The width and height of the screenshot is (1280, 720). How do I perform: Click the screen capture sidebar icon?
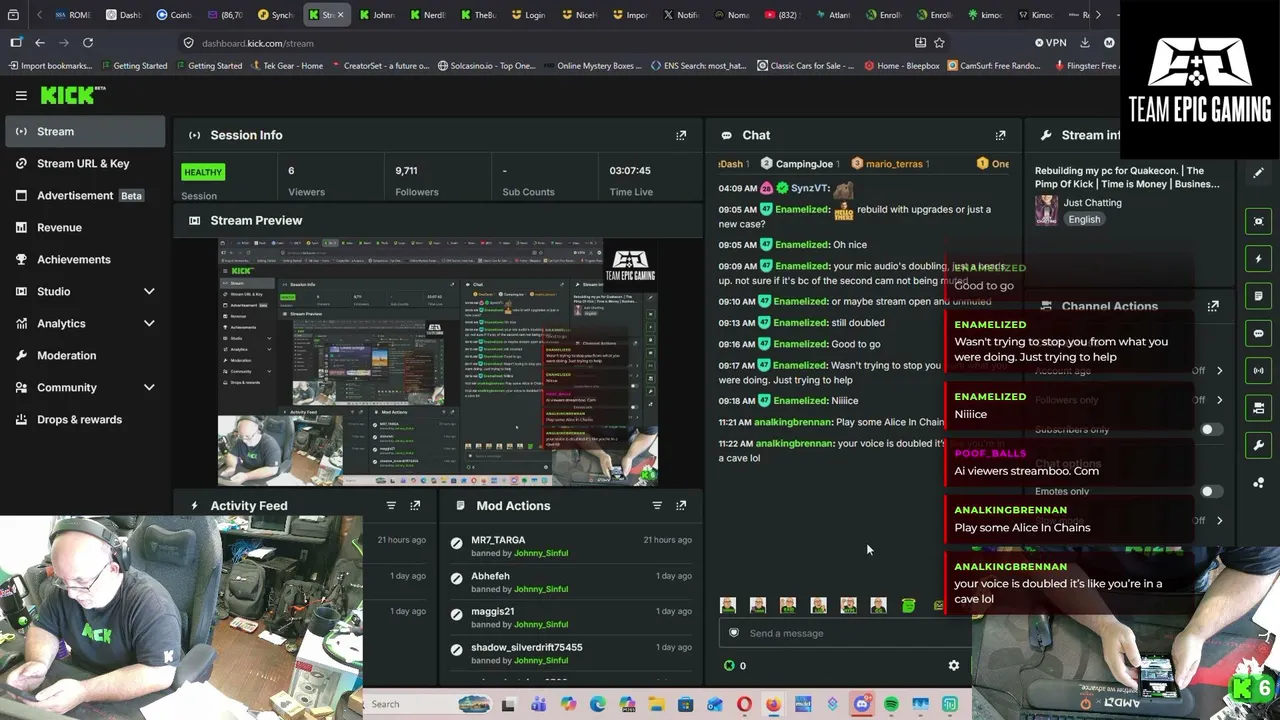(1258, 221)
